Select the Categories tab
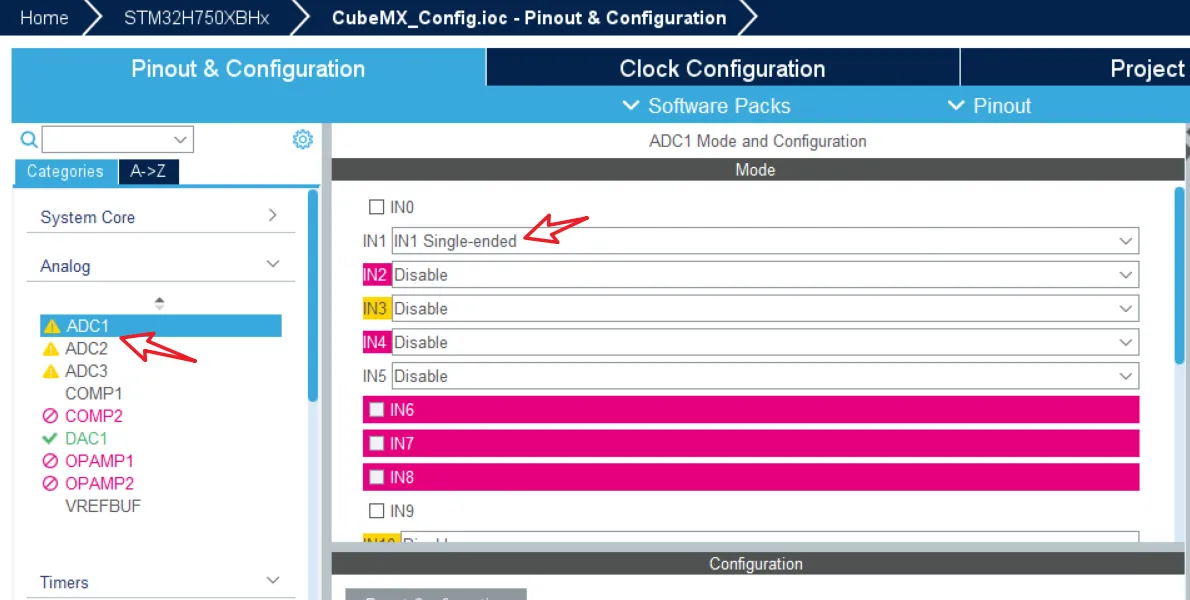 (65, 171)
